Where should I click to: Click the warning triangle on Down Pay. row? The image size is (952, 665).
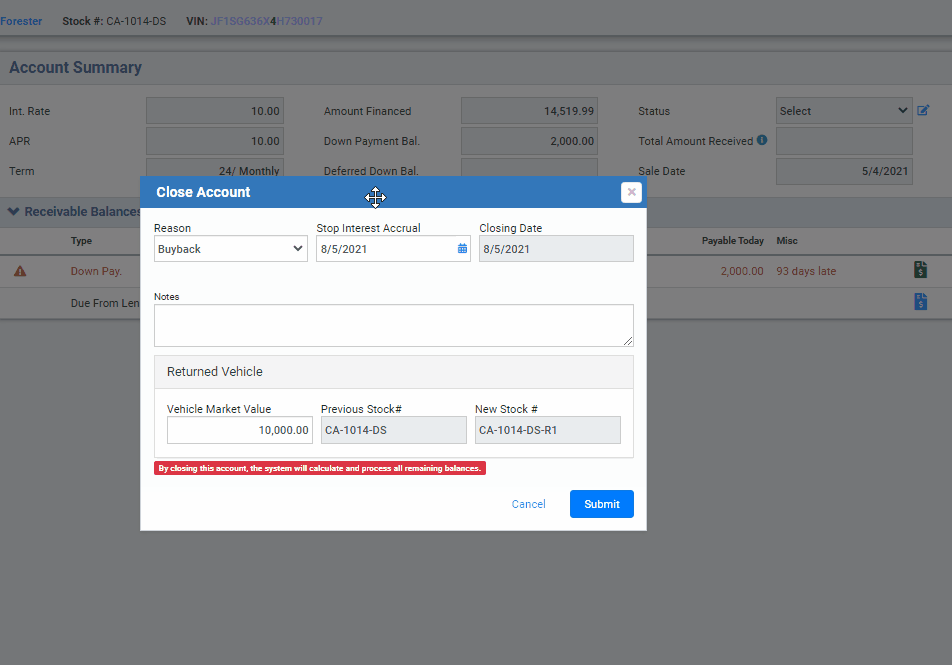pyautogui.click(x=20, y=271)
